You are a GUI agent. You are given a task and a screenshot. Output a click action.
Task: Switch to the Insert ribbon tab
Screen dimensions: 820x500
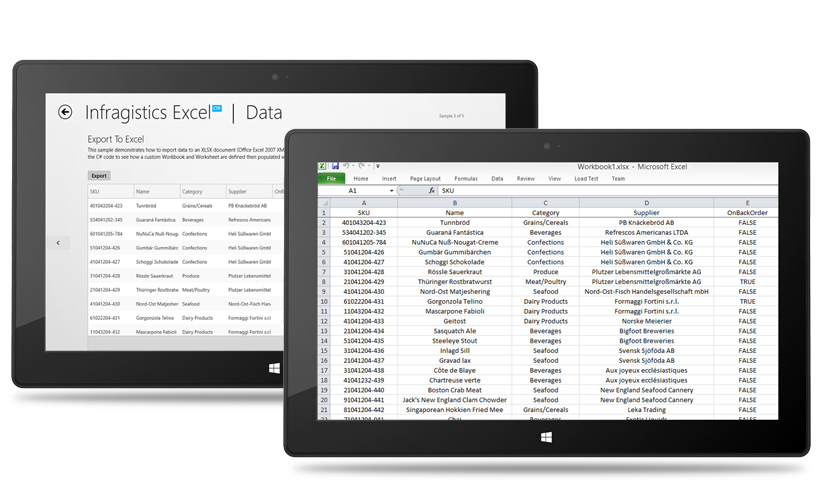tap(389, 178)
